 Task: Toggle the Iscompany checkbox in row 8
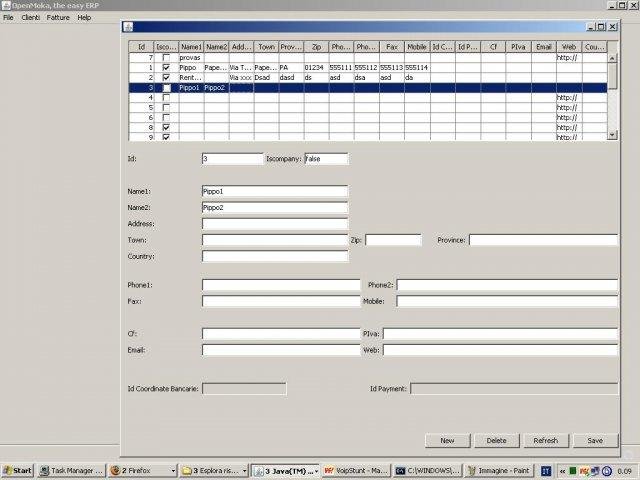pos(166,127)
